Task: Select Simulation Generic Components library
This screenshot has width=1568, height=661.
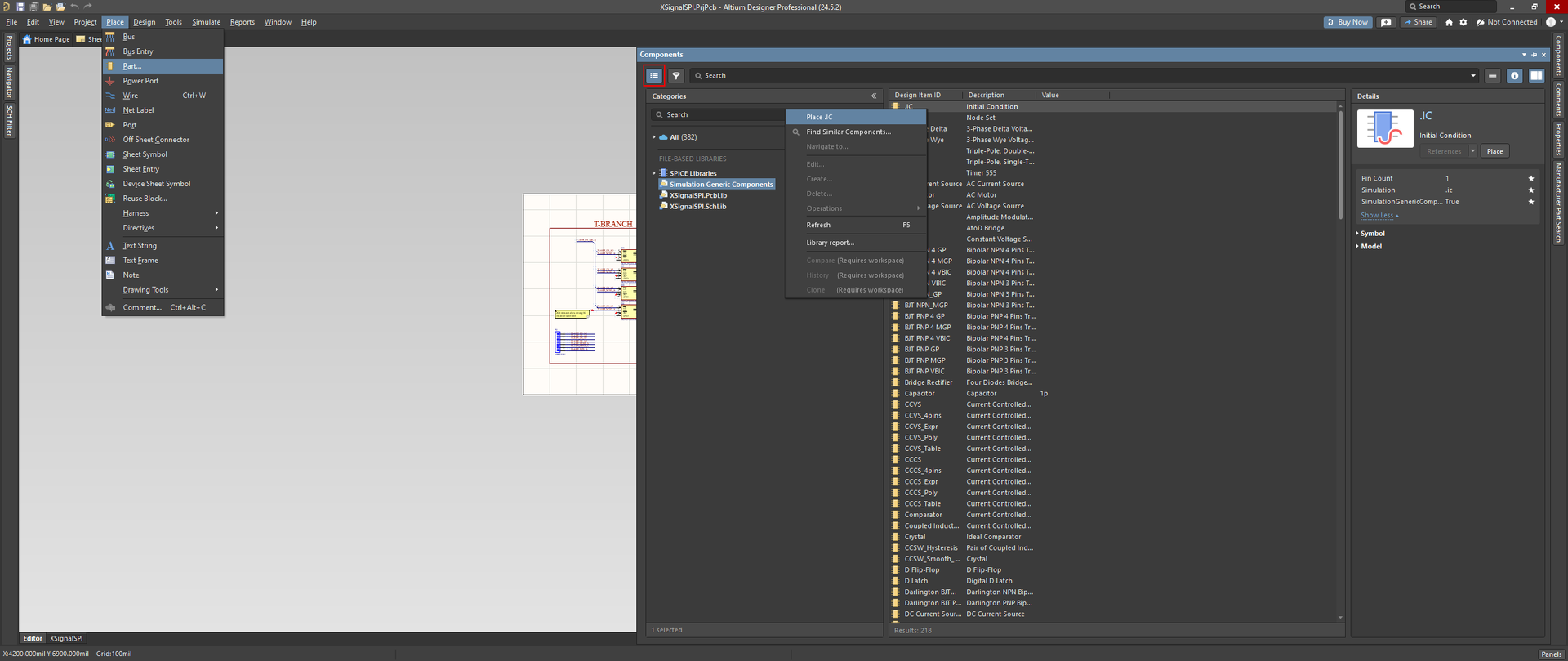Action: click(x=717, y=185)
